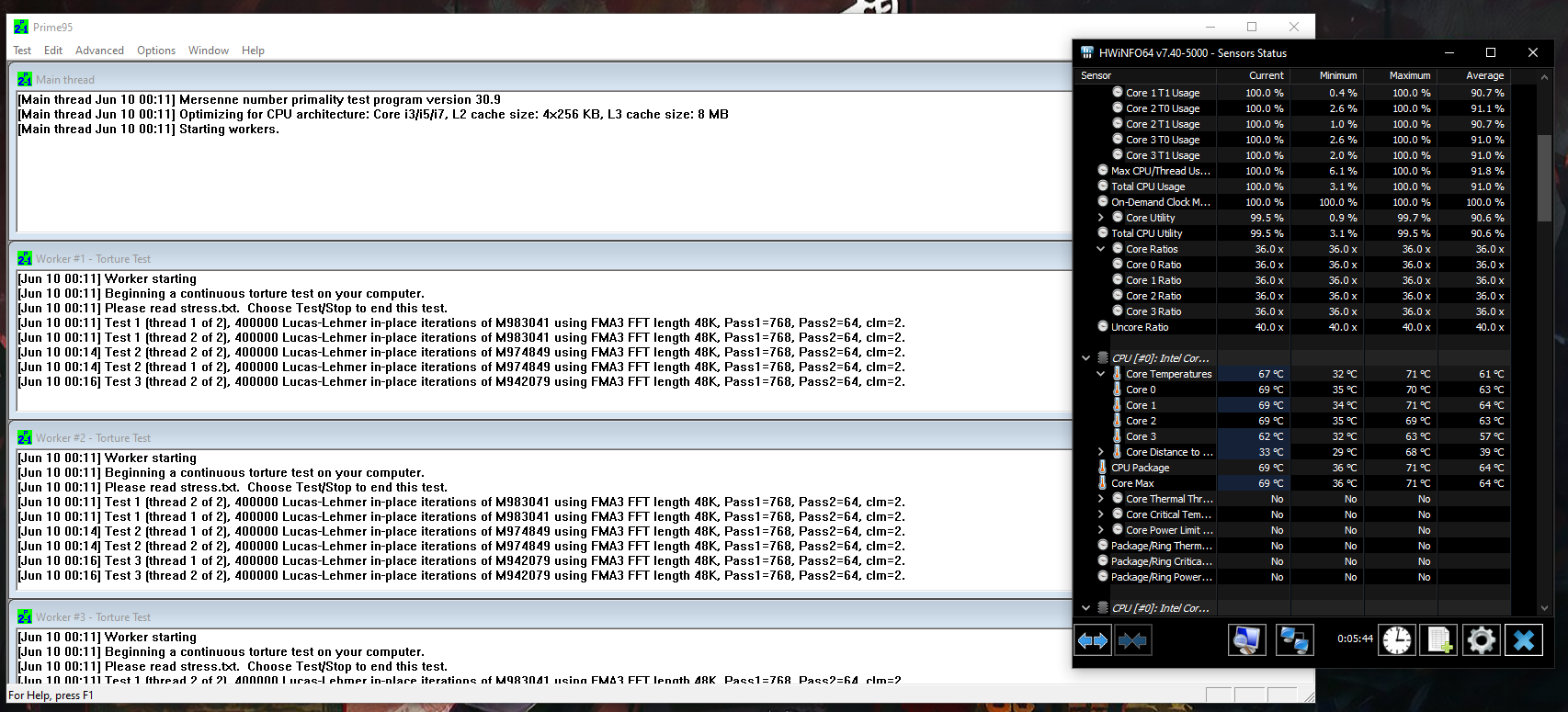Screen dimensions: 1568x712
Task: Select the CPU Package temperature row label
Action: coord(1141,468)
